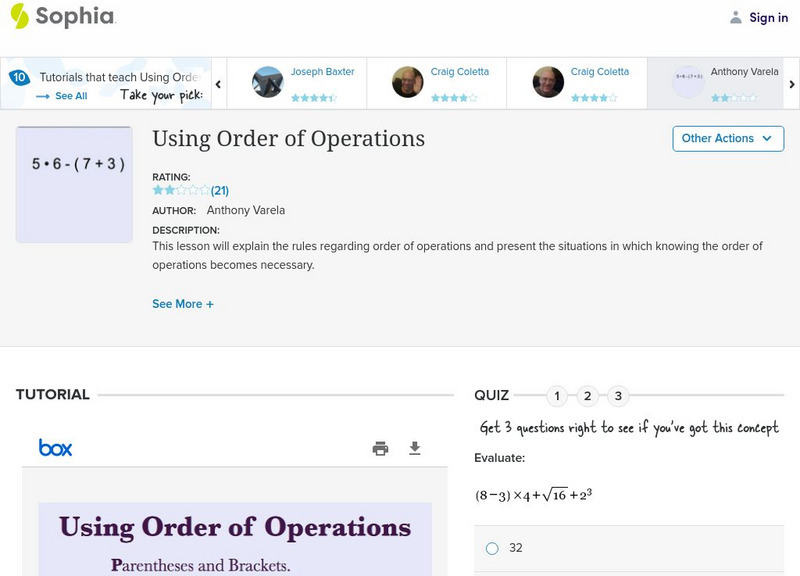
Task: Click the print icon above the tutorial
Action: tap(380, 449)
